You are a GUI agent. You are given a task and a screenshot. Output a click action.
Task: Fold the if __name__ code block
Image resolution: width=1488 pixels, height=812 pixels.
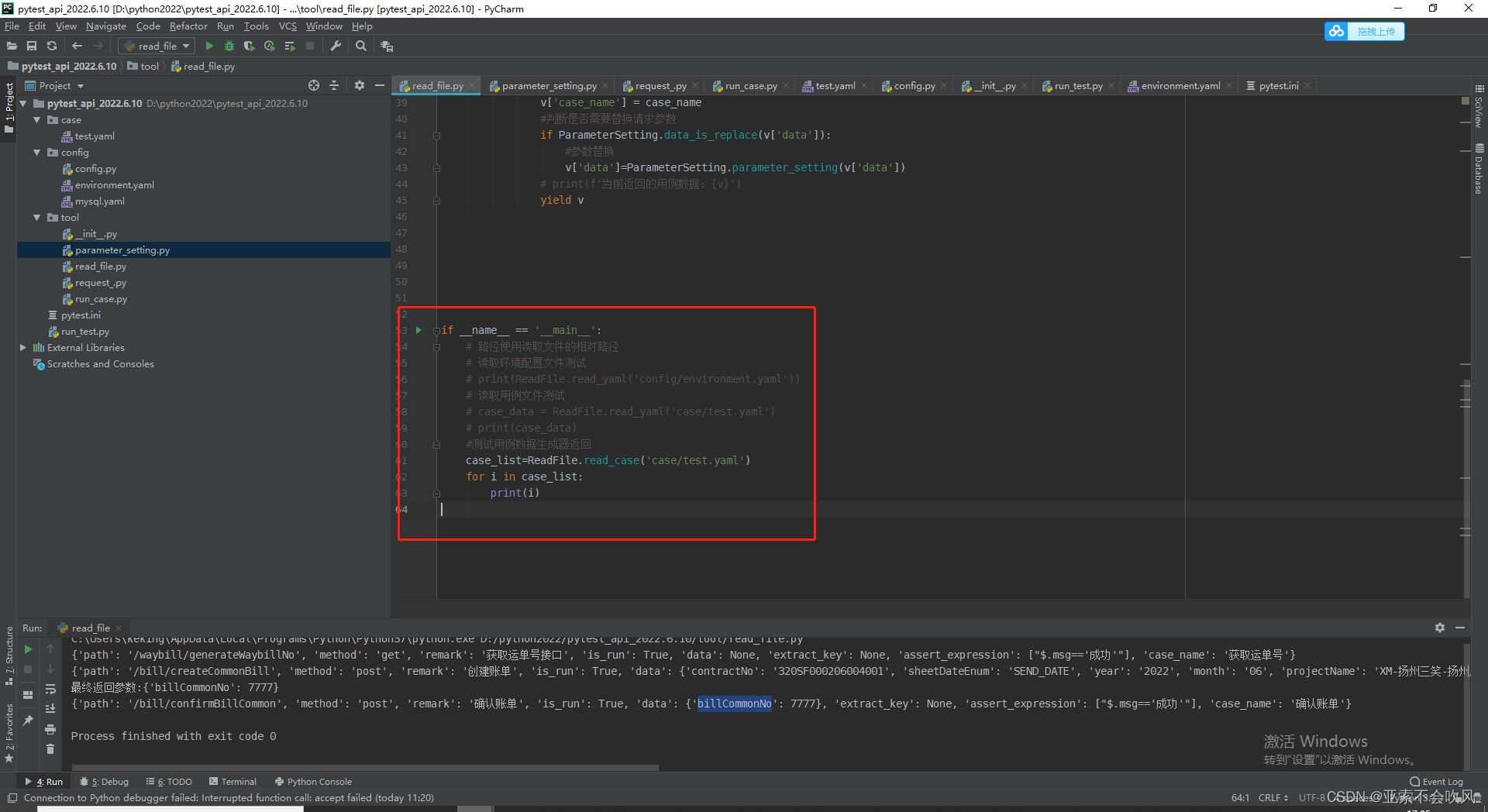[436, 330]
